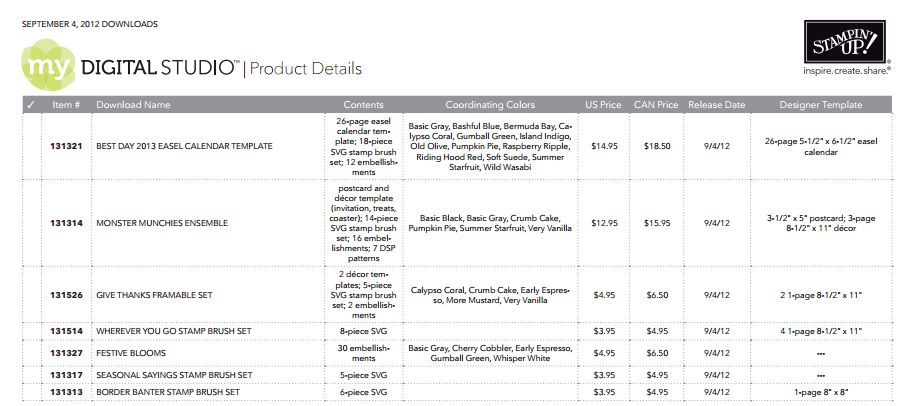Tick the checkbox cell for item 131314
Screen dimensions: 909x406
(x=31, y=222)
